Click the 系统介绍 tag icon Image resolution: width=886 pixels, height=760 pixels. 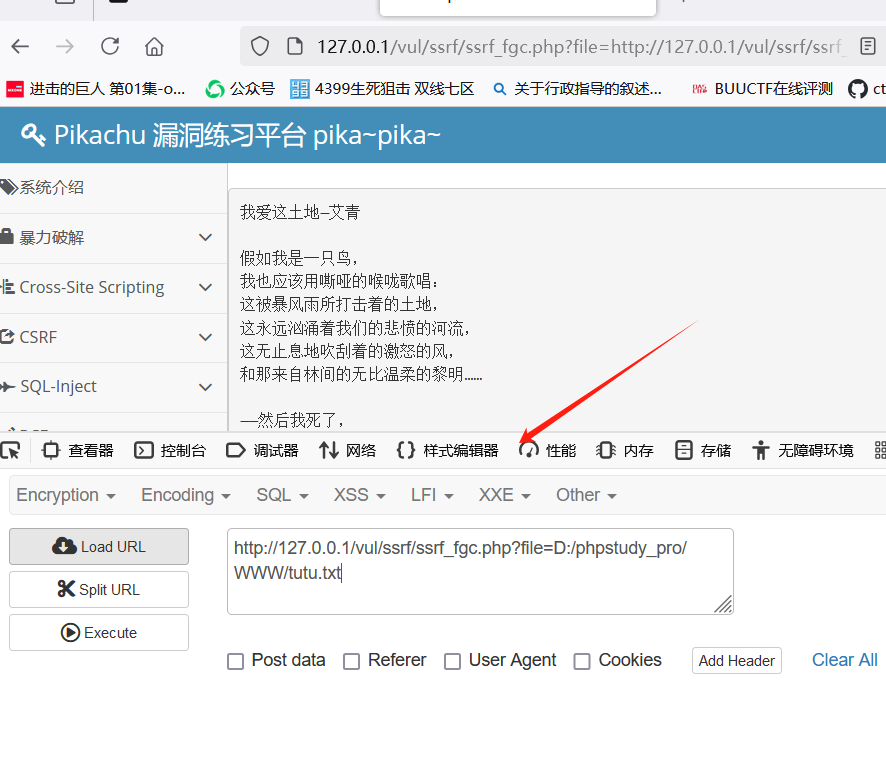(8, 187)
